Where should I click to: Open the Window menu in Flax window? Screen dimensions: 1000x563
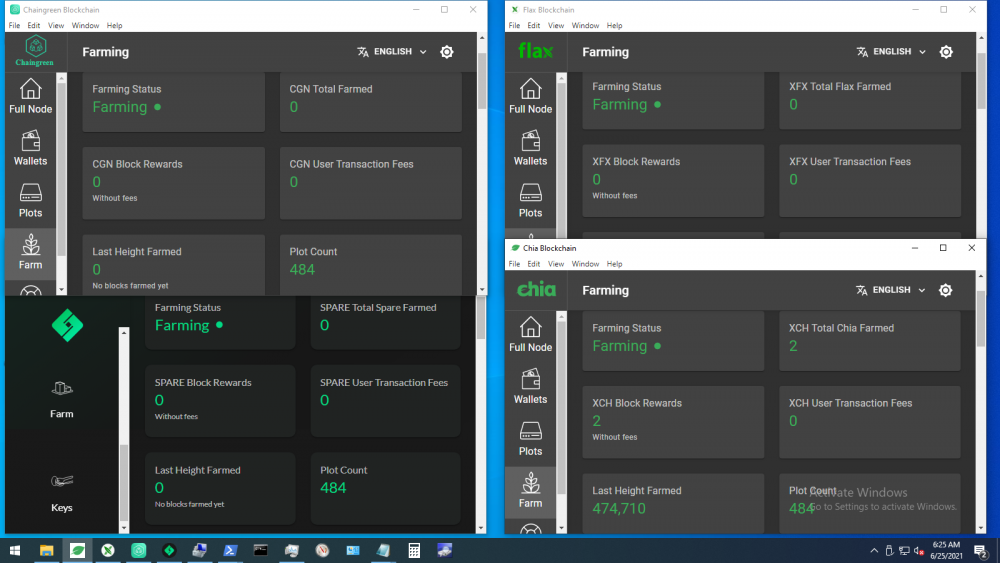[x=585, y=26]
